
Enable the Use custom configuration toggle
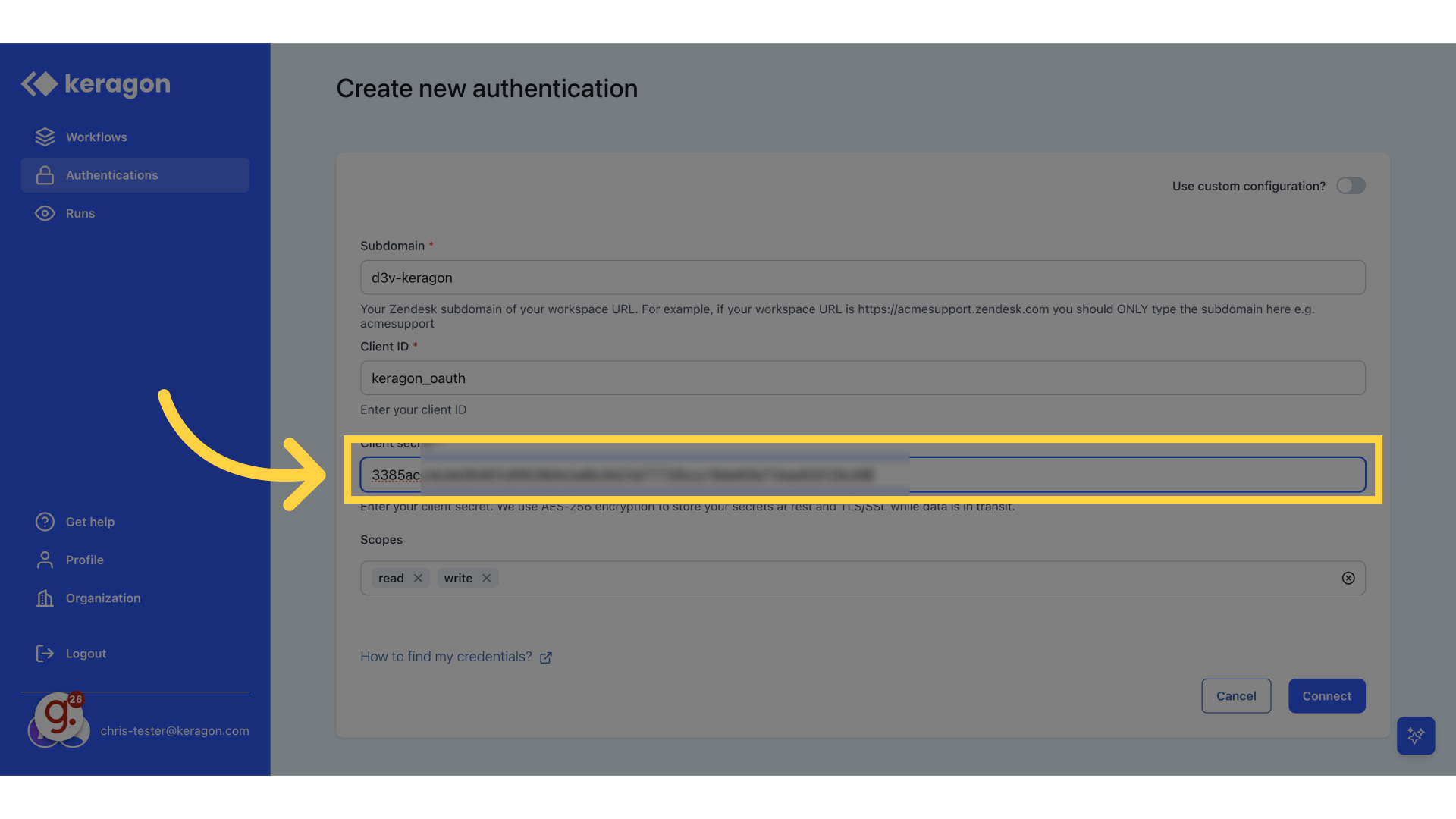pos(1351,186)
